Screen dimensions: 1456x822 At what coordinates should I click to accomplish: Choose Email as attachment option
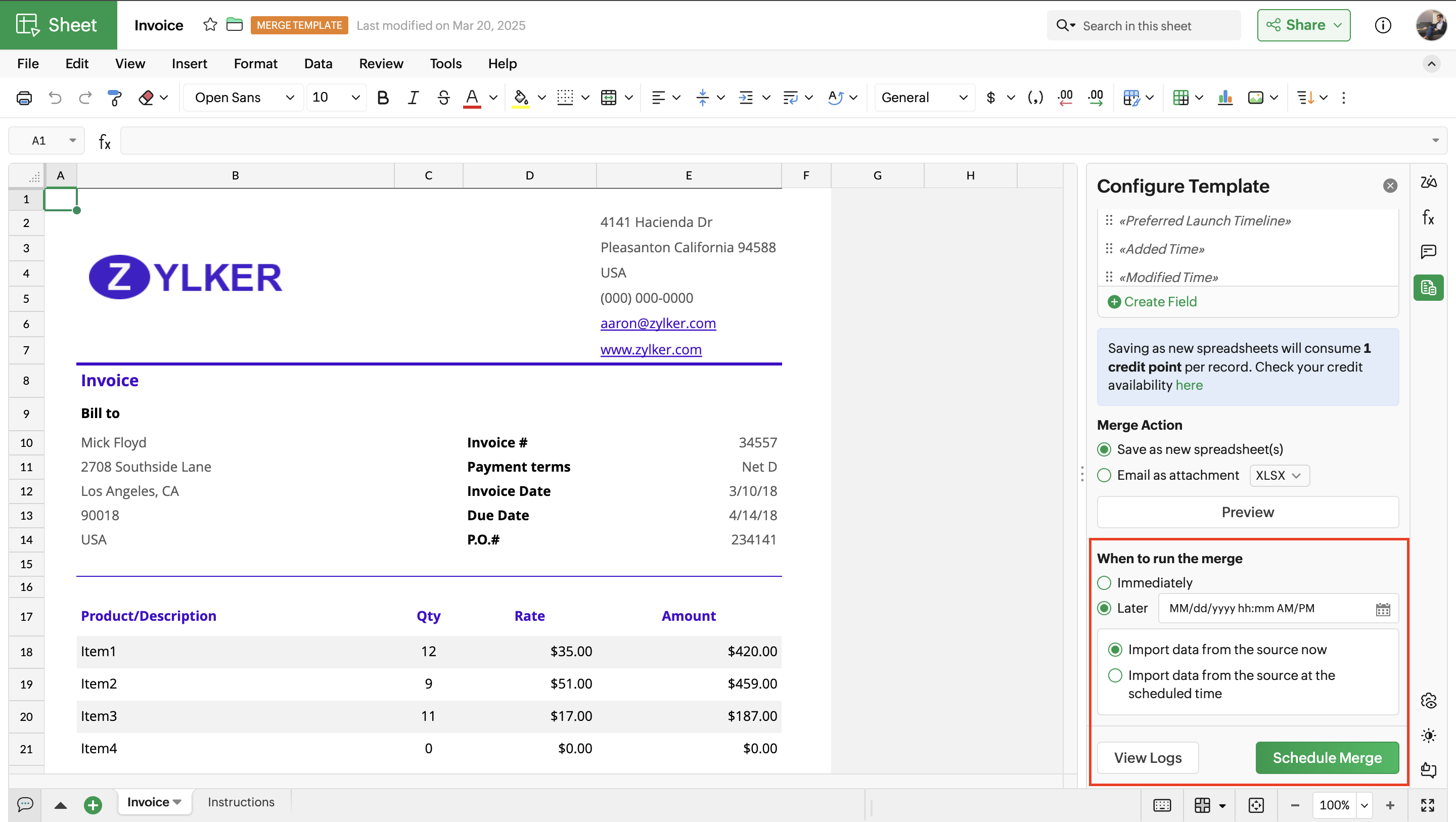(x=1104, y=475)
